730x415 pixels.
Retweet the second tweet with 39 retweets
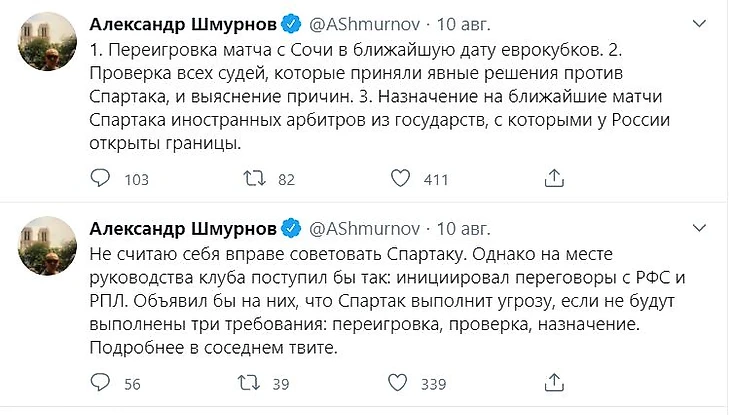pyautogui.click(x=257, y=381)
